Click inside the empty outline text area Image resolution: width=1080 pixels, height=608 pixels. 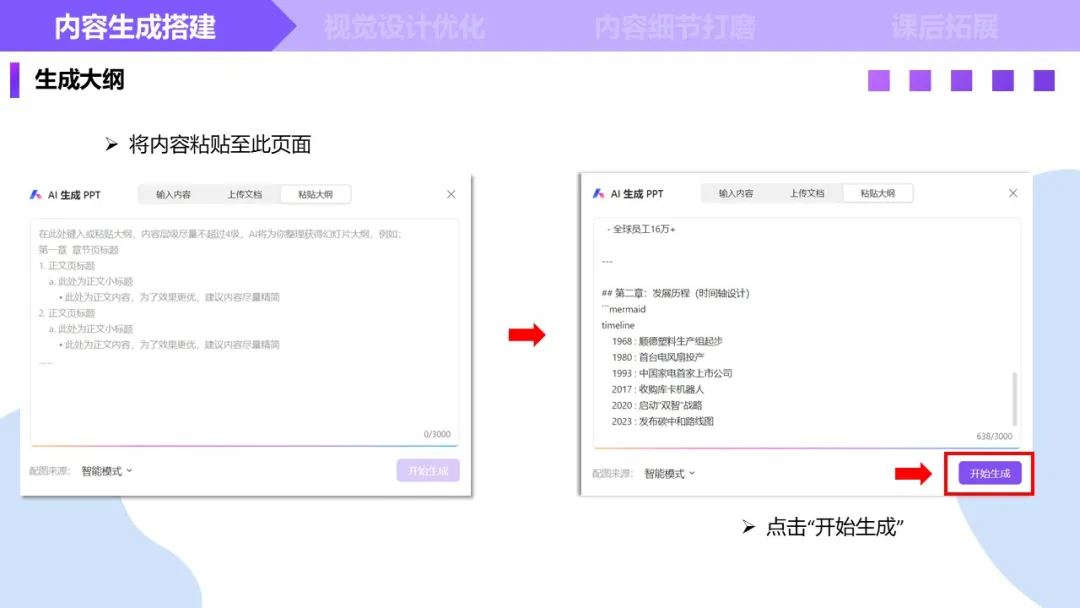click(245, 333)
